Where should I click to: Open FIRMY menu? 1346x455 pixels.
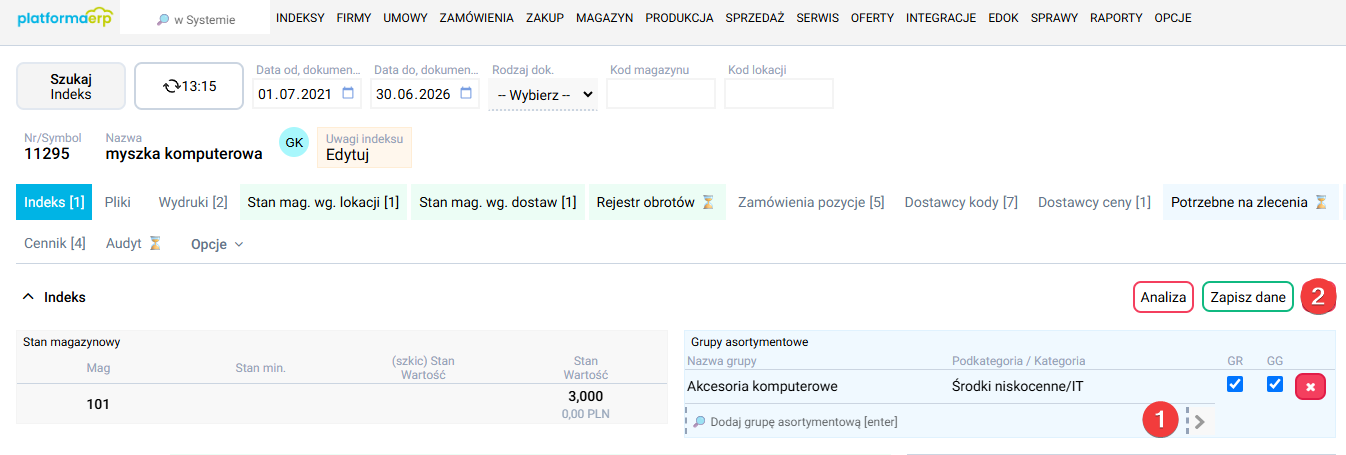(354, 18)
